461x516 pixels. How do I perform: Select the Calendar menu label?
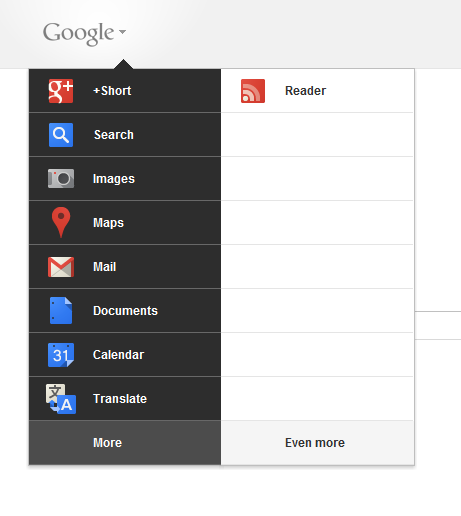118,355
